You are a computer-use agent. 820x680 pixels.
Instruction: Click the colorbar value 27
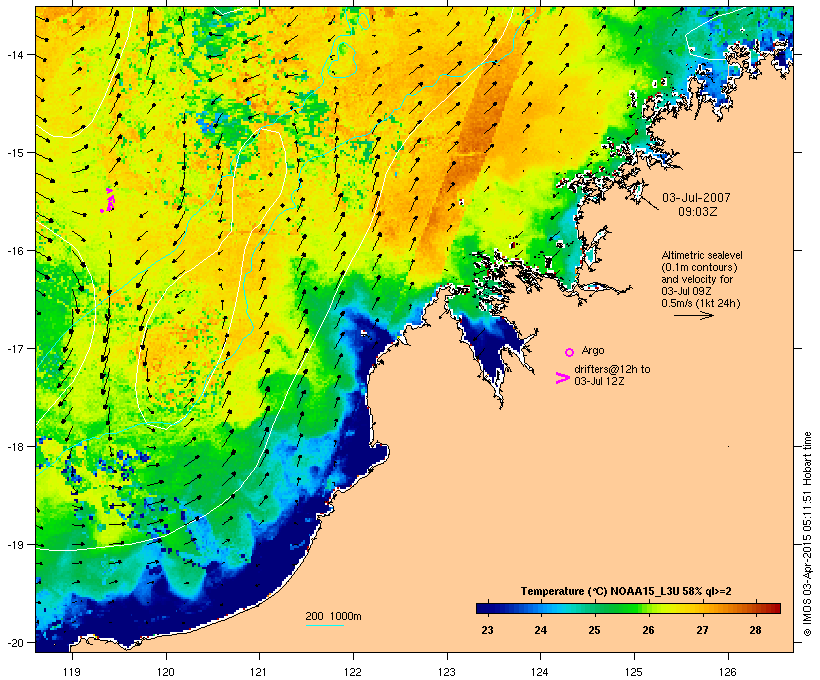pyautogui.click(x=702, y=630)
